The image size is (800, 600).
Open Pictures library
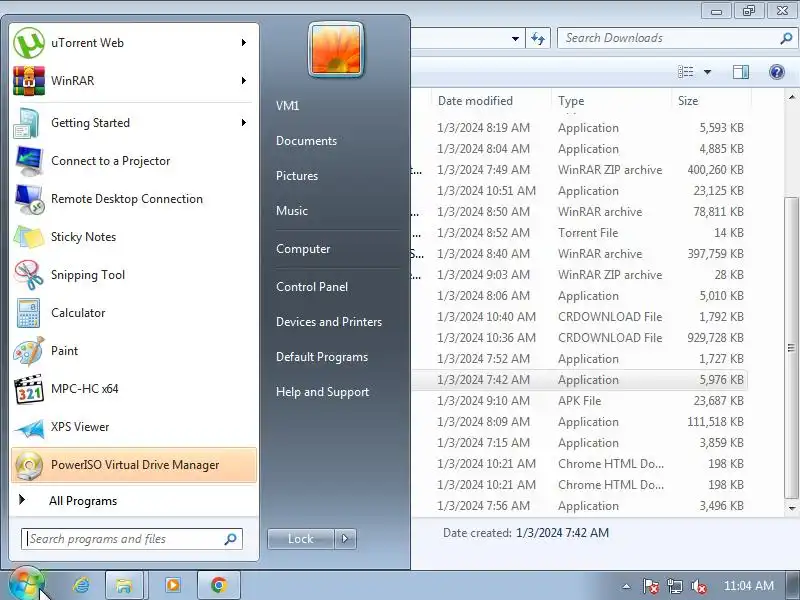297,176
